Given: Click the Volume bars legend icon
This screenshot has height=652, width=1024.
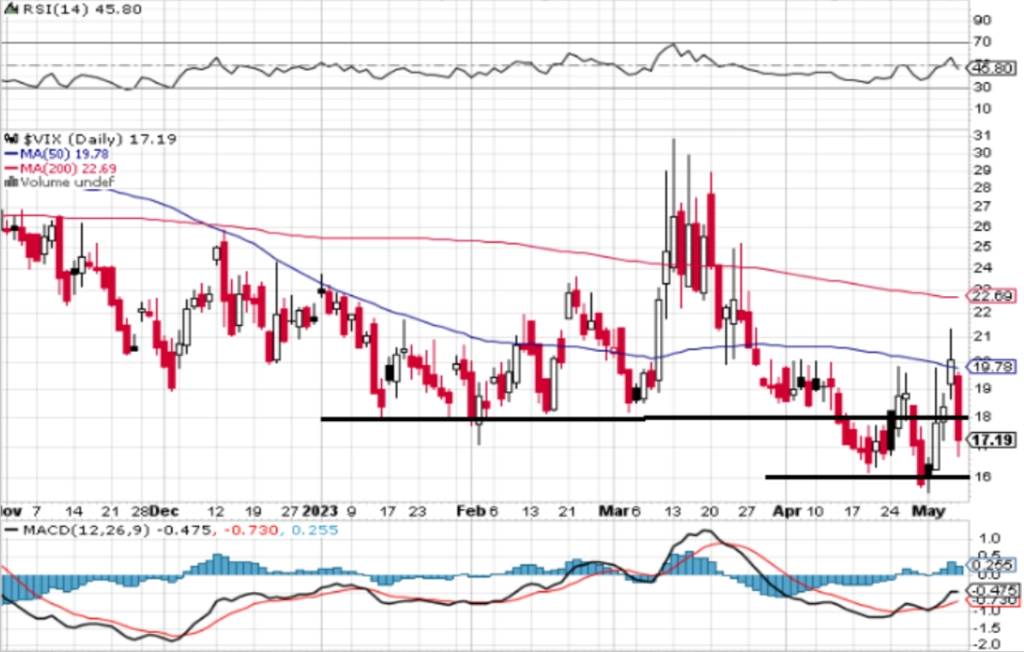Looking at the screenshot, I should tap(11, 182).
